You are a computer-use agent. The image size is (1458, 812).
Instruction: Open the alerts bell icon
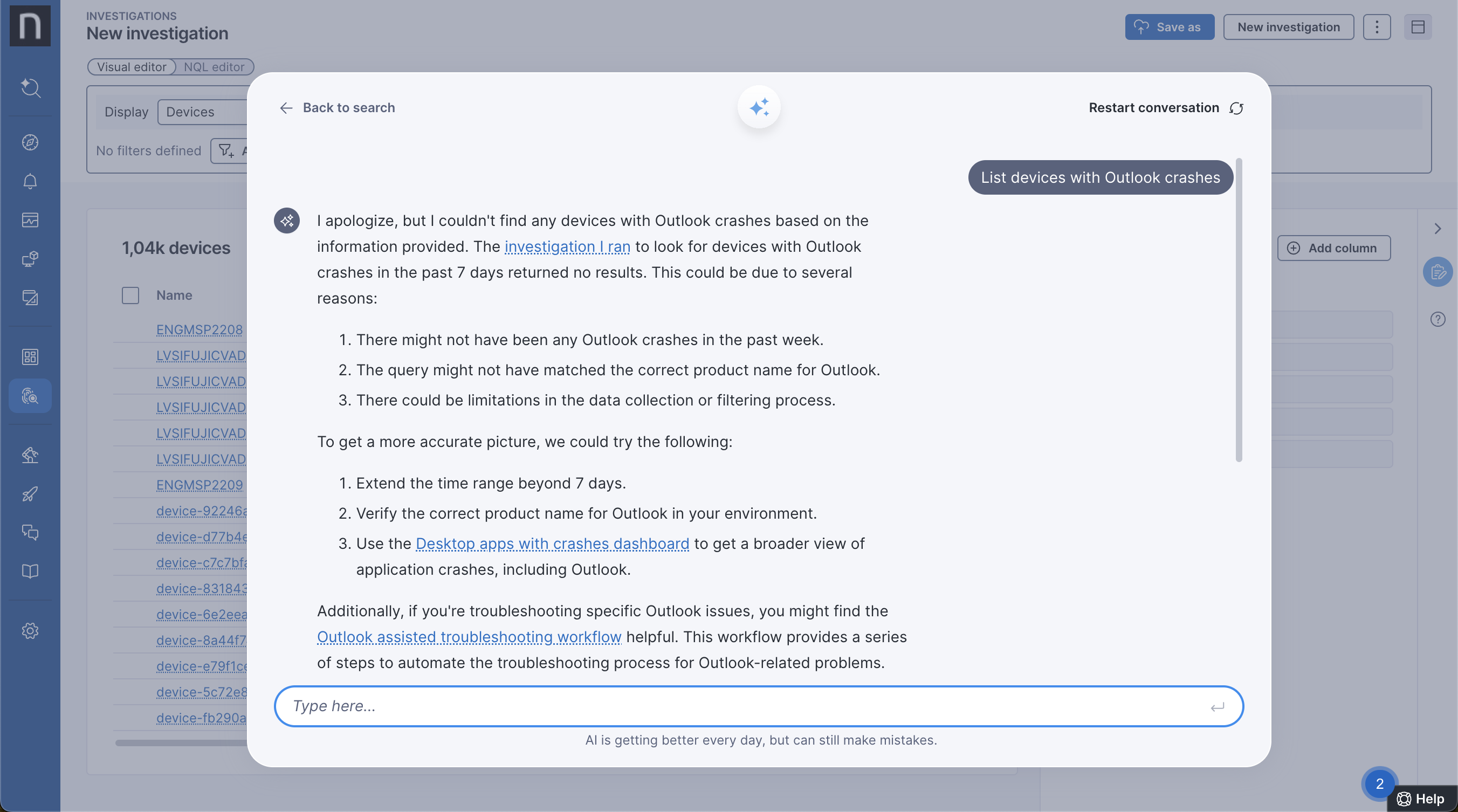point(30,181)
